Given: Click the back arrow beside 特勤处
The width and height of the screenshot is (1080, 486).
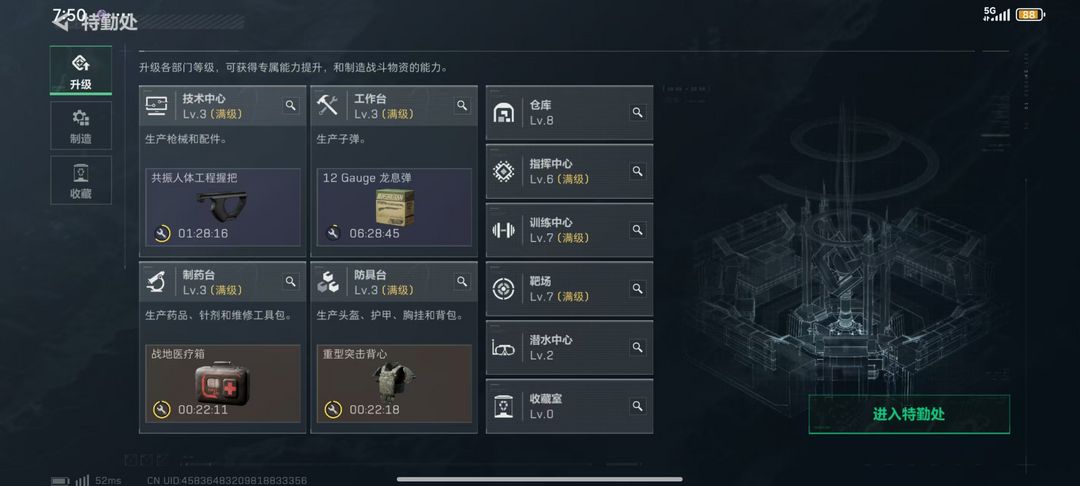Looking at the screenshot, I should coord(62,21).
